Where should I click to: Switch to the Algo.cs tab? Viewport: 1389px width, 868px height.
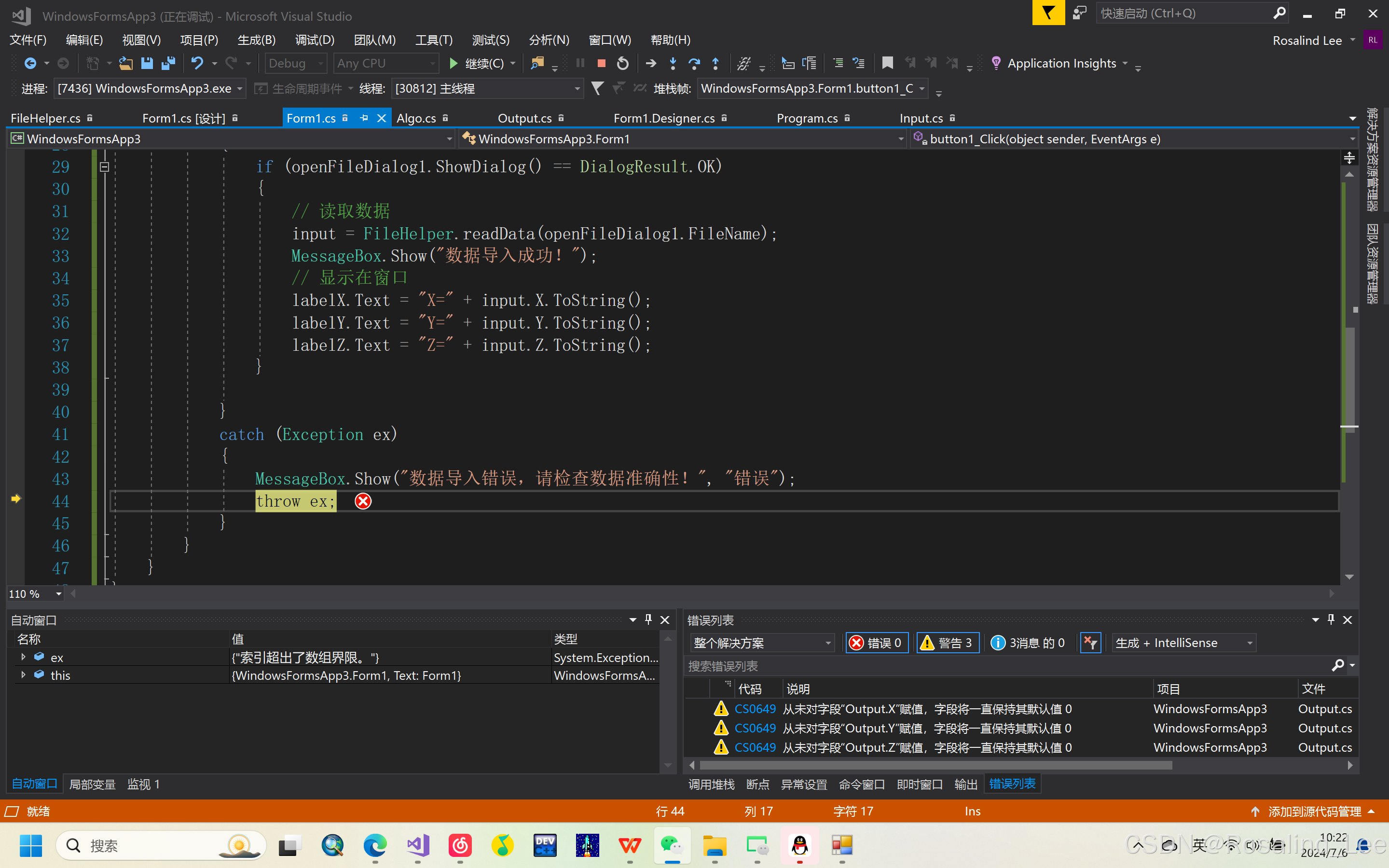tap(416, 118)
